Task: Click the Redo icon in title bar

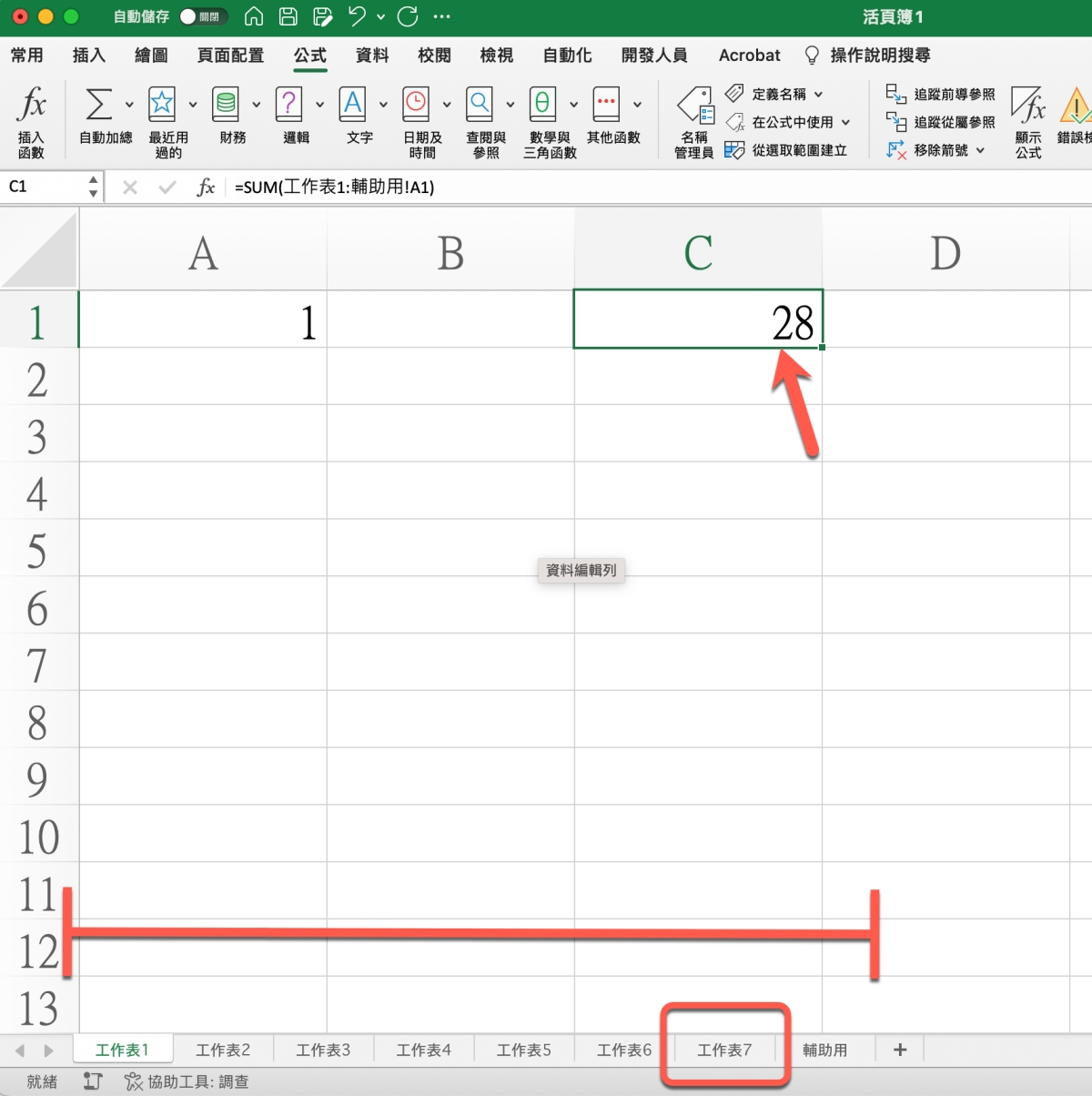Action: point(409,16)
